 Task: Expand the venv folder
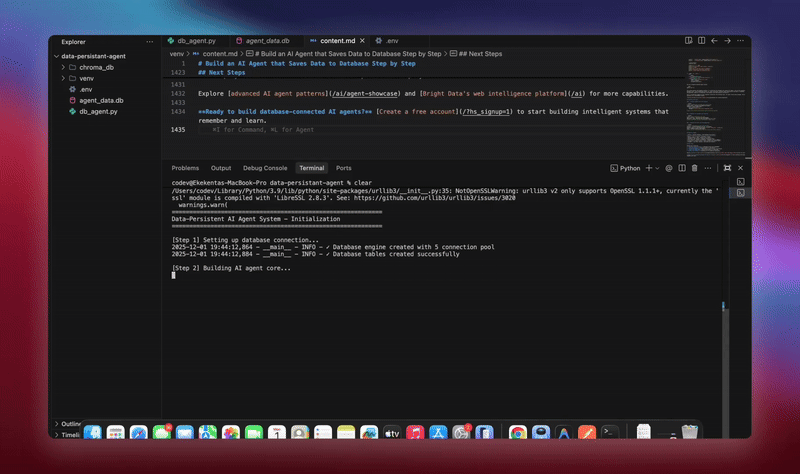point(86,78)
